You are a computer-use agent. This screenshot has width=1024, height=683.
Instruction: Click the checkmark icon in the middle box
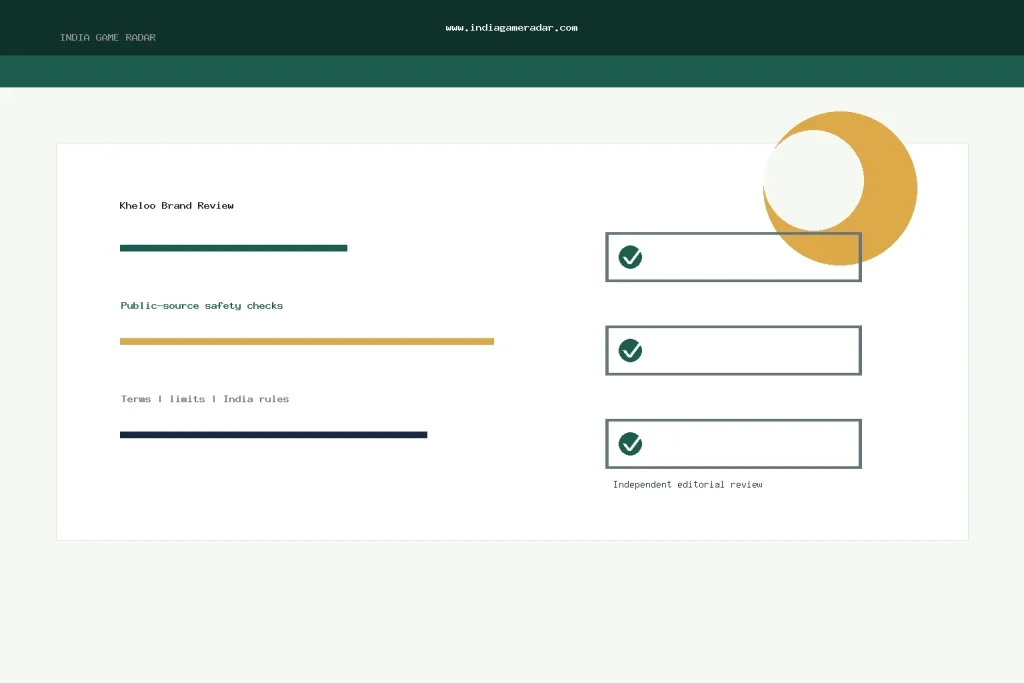(630, 351)
